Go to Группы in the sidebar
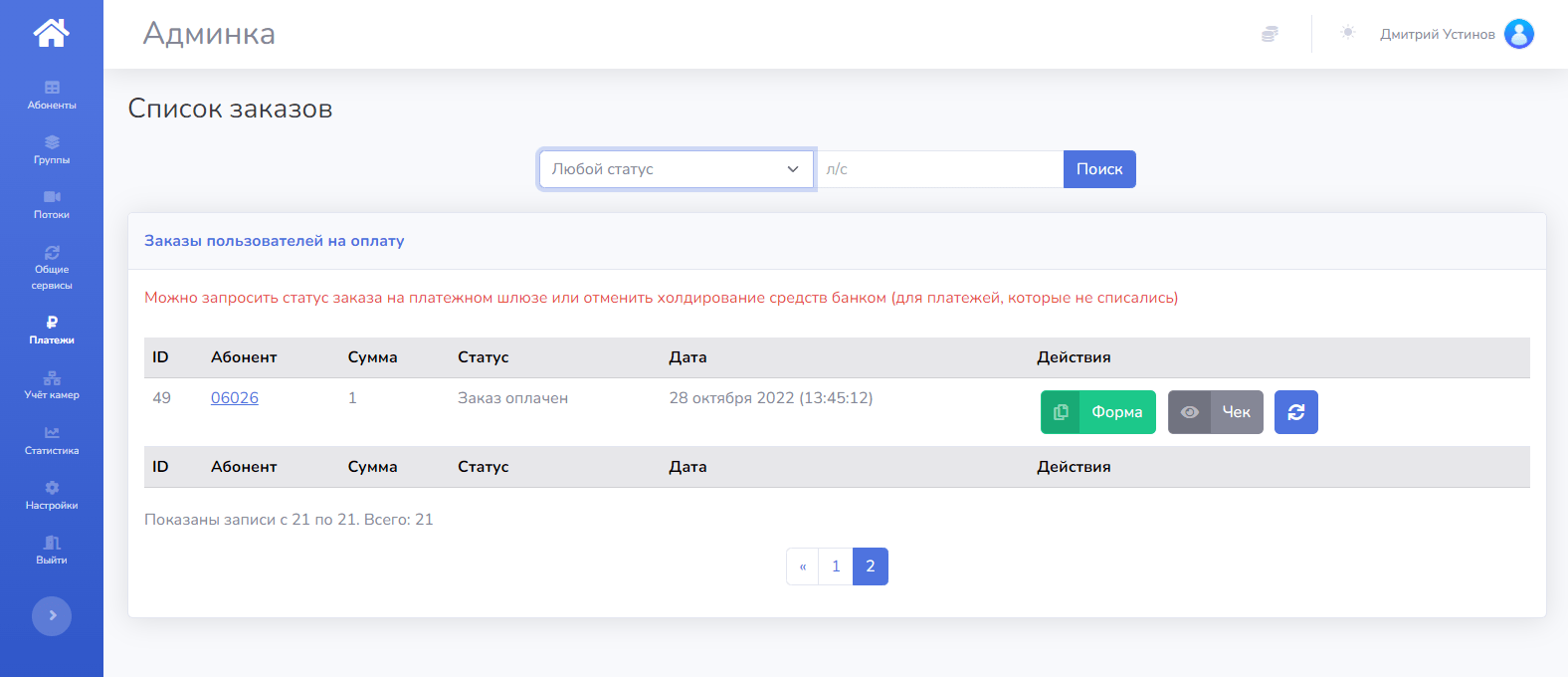This screenshot has width=1568, height=677. [x=52, y=149]
